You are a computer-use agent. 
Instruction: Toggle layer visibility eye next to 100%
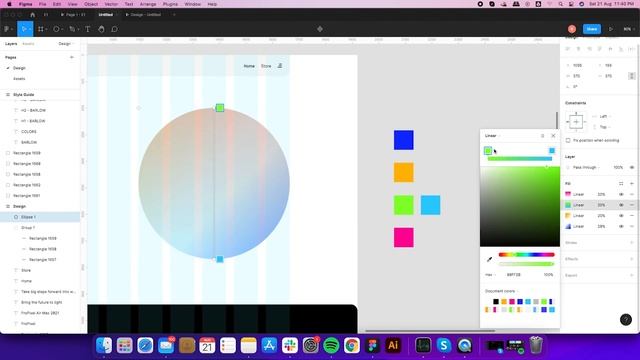coord(632,167)
